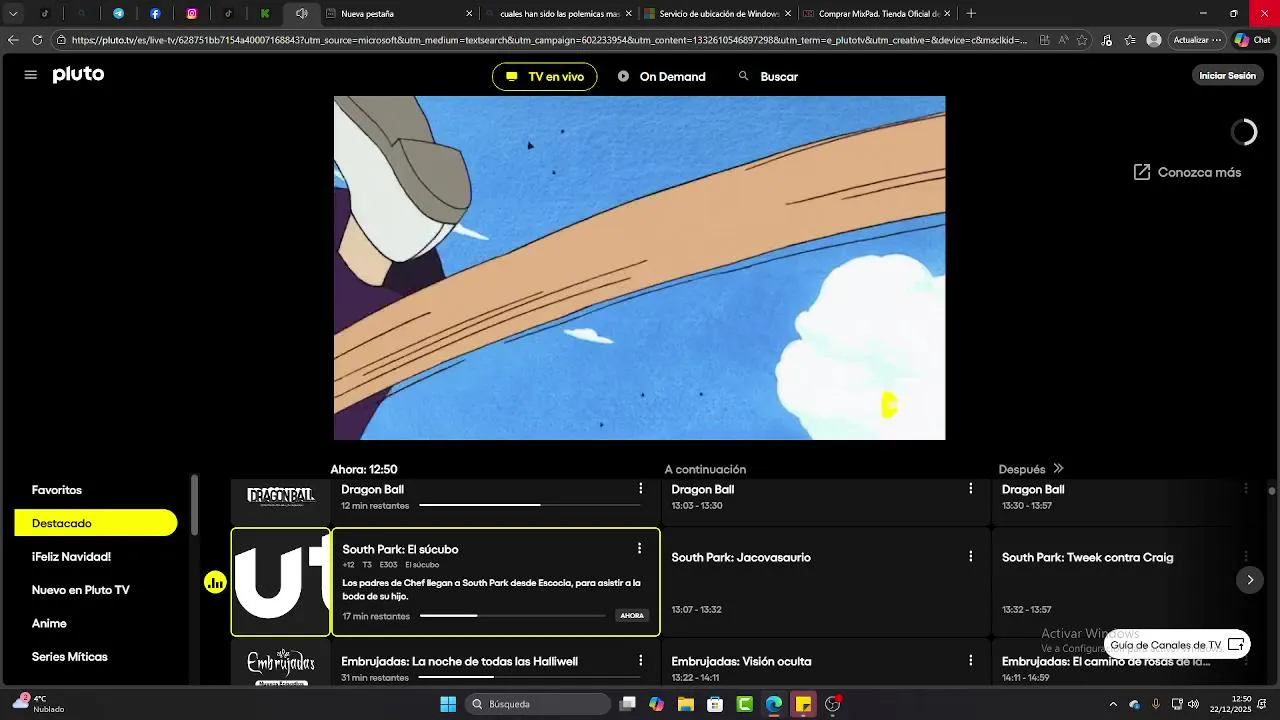
Task: Click the South Park: El súcubo progress bar
Action: click(513, 616)
